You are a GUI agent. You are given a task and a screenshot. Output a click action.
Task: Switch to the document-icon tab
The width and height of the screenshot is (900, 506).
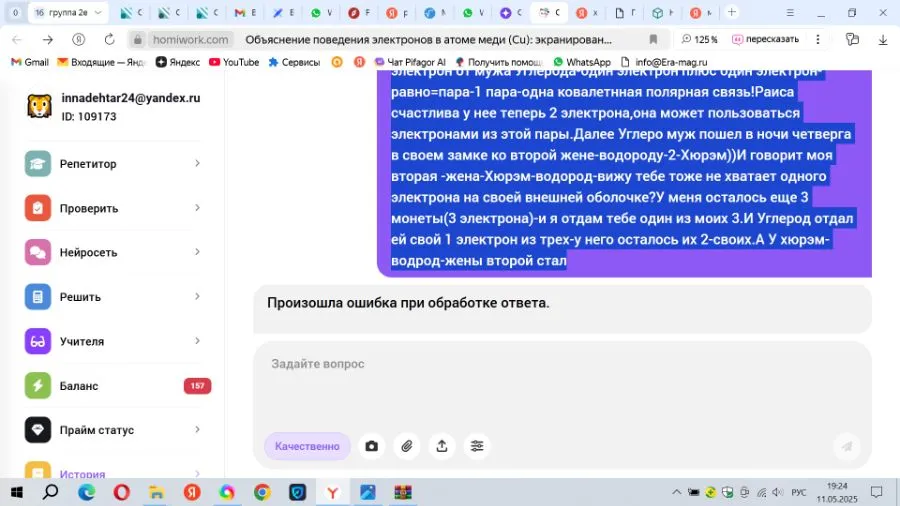click(624, 12)
